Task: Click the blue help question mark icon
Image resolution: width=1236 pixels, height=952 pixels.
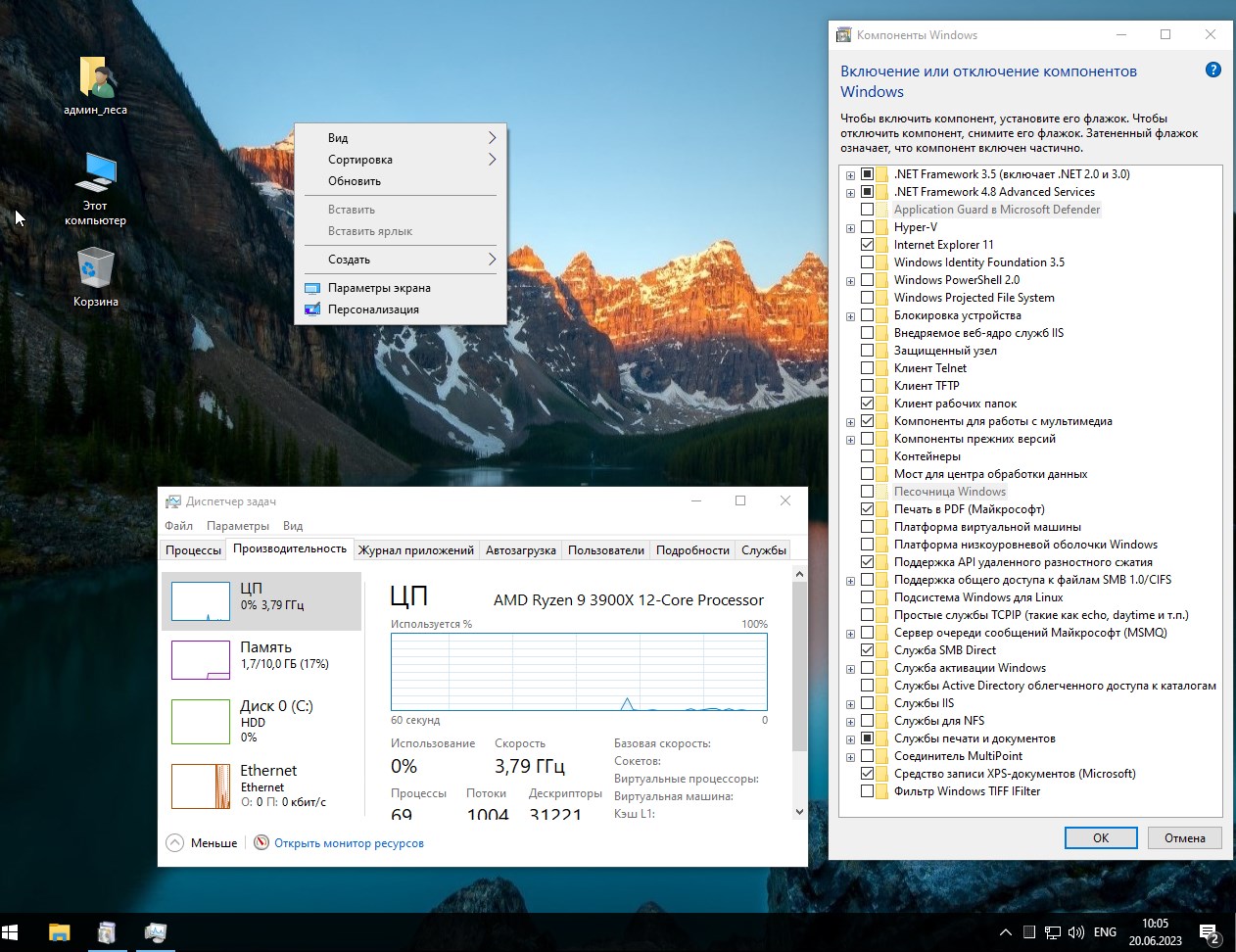Action: (1212, 70)
